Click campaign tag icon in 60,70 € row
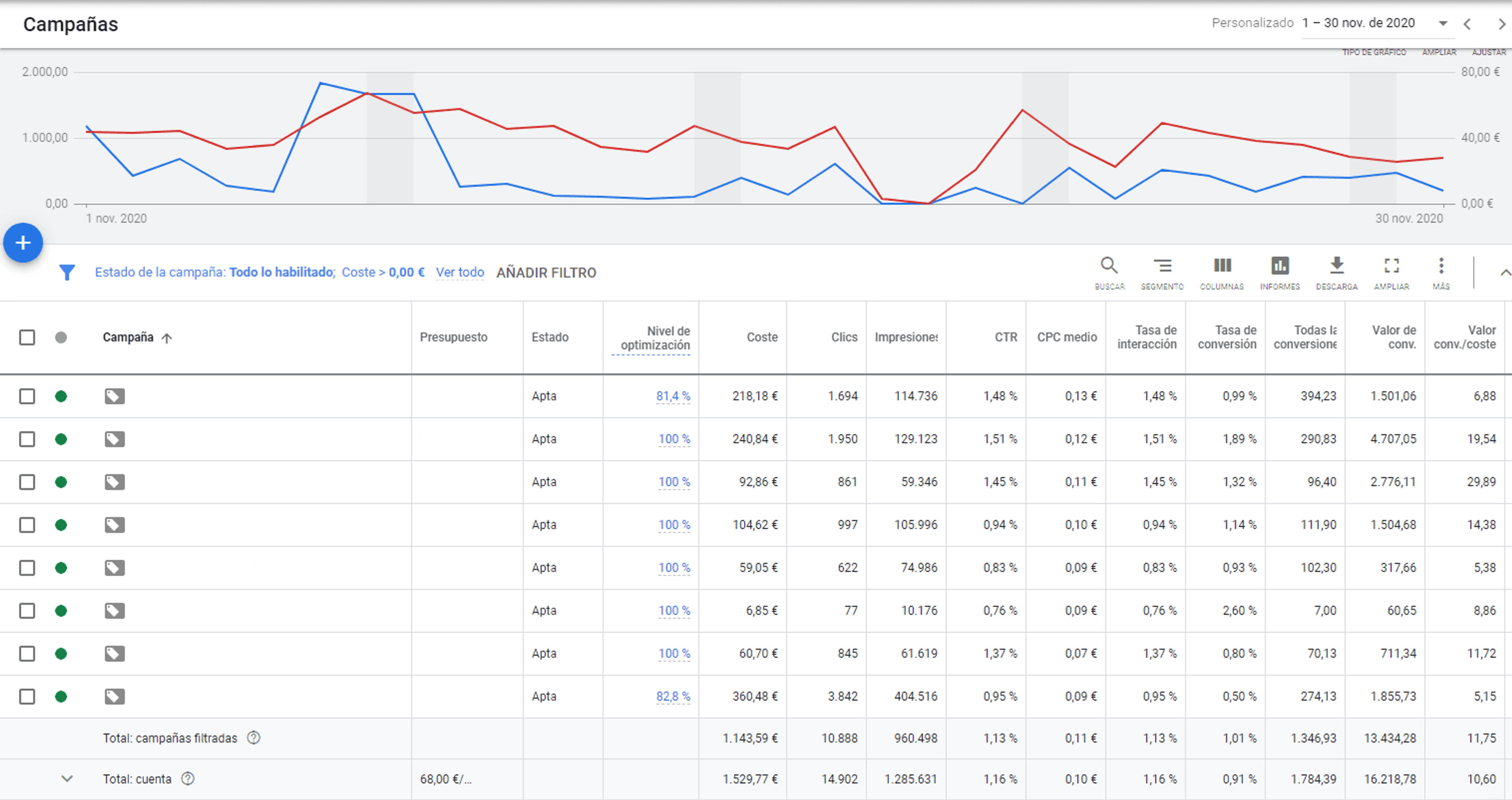The width and height of the screenshot is (1512, 800). coord(115,654)
